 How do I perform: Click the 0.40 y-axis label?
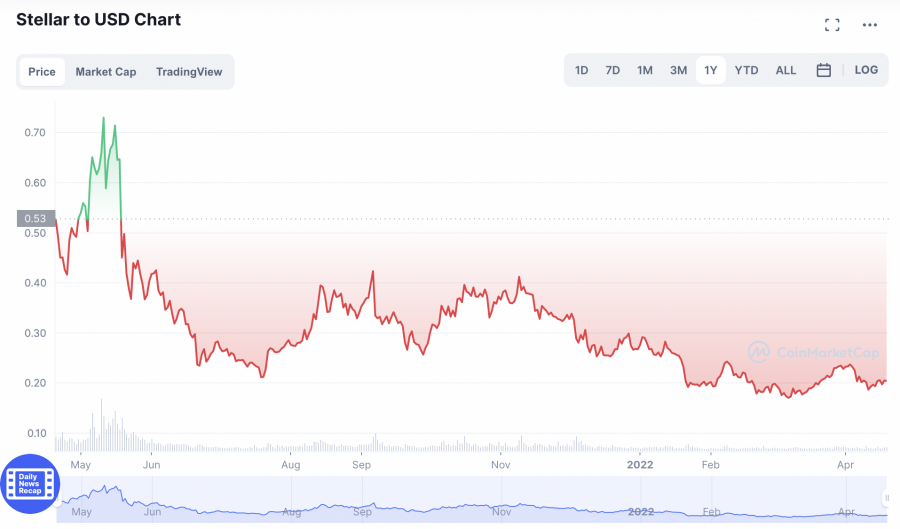pyautogui.click(x=35, y=283)
